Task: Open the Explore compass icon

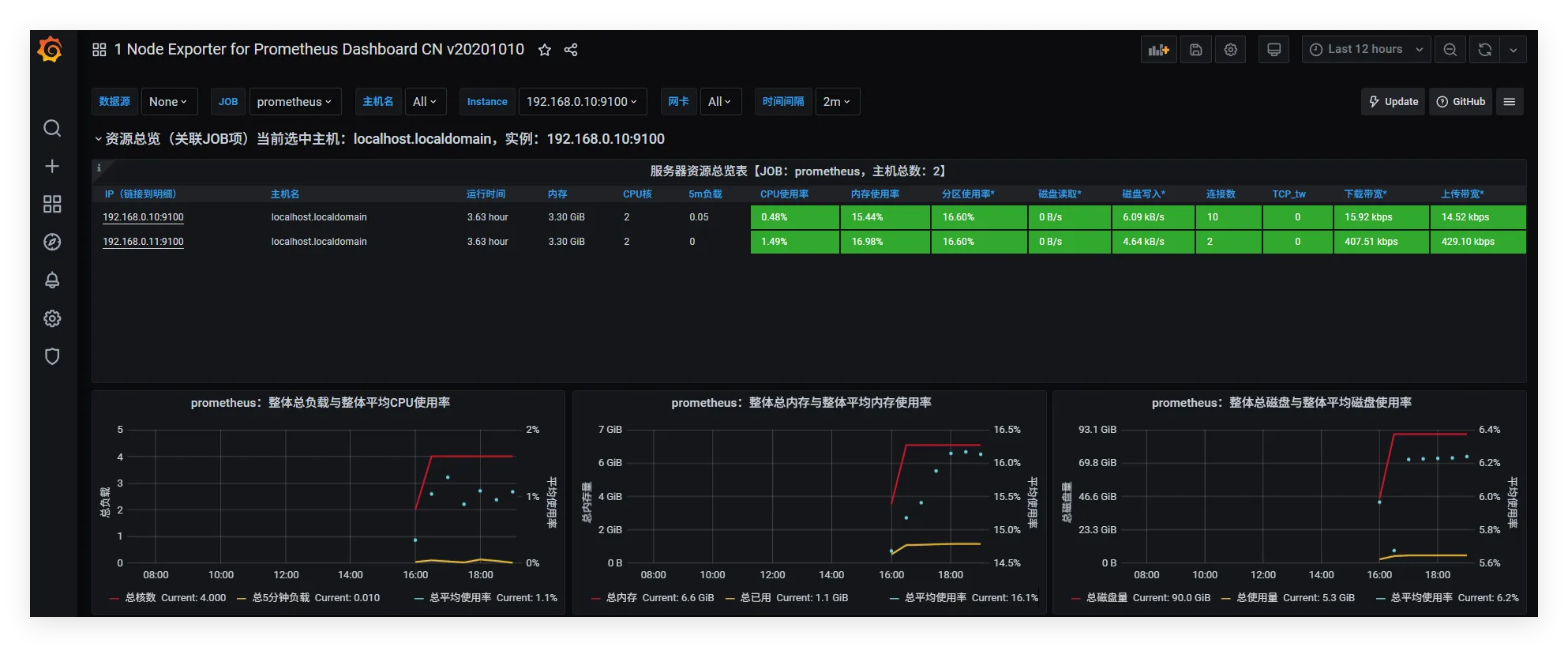Action: click(52, 242)
